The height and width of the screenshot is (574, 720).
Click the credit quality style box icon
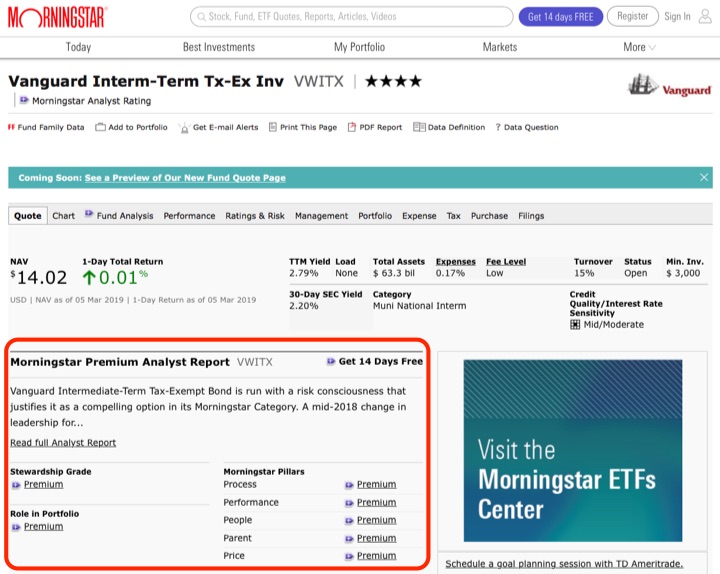click(575, 325)
